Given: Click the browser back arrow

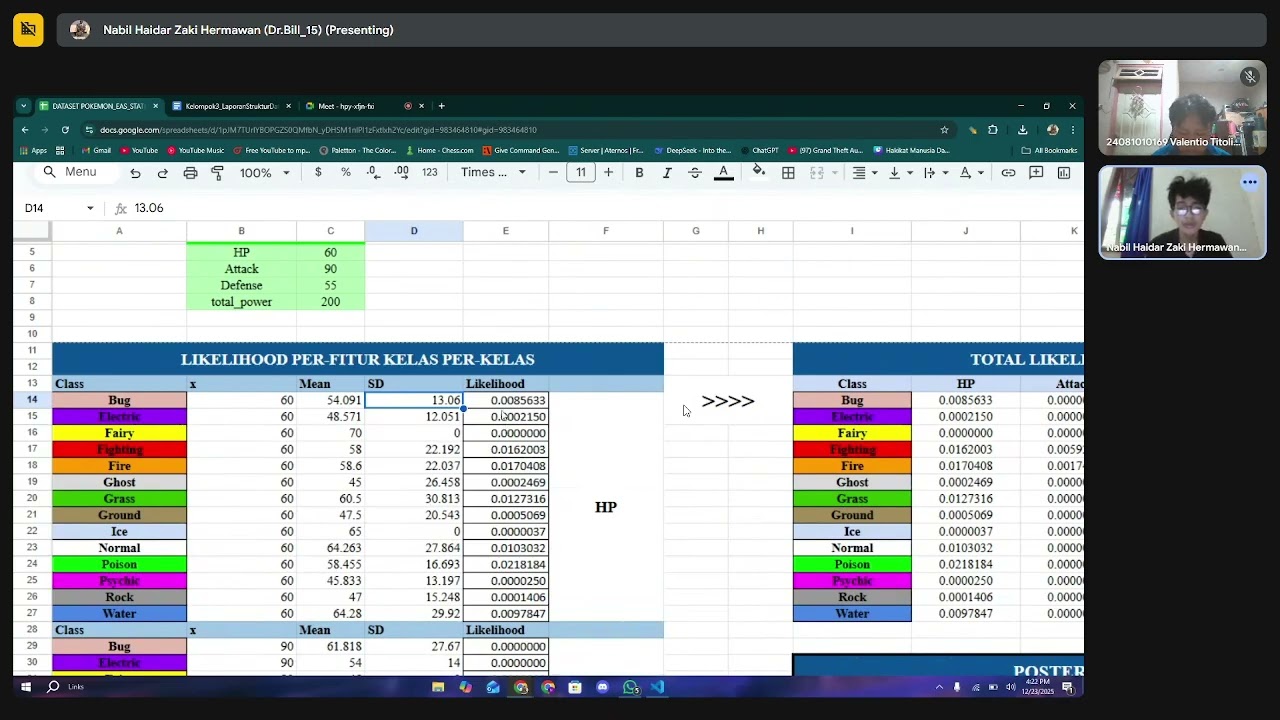Looking at the screenshot, I should (25, 130).
